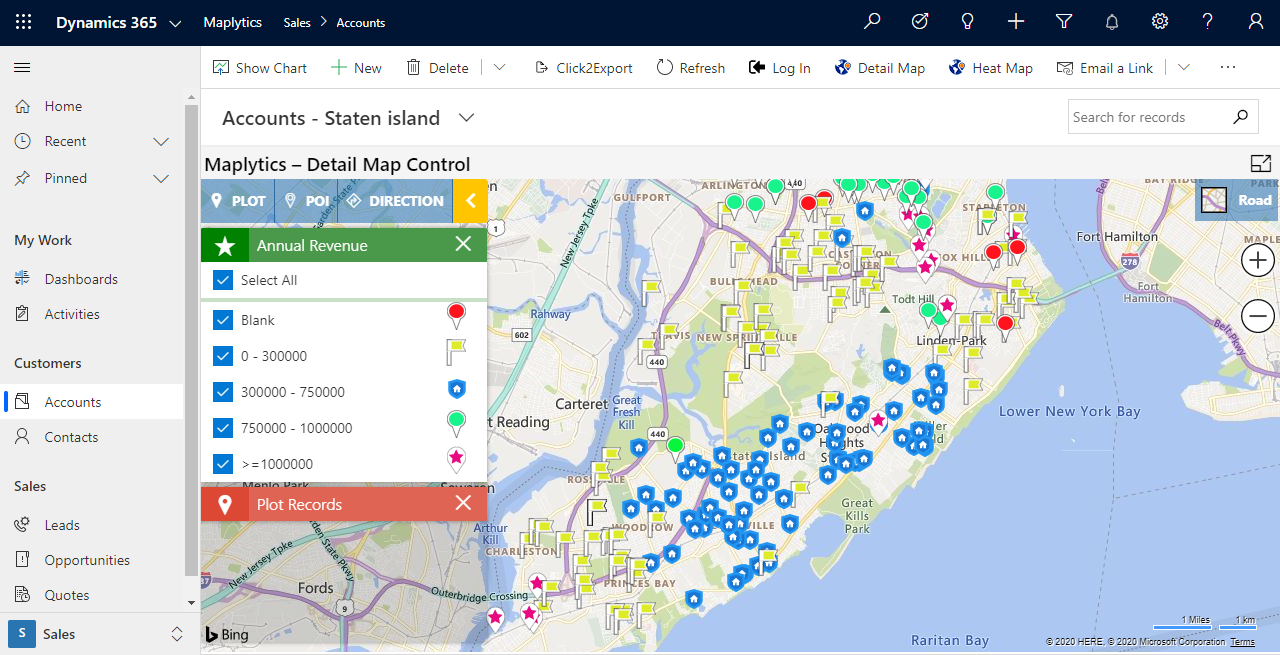Viewport: 1280px width, 655px height.
Task: Open the map Terms link
Action: pyautogui.click(x=1243, y=642)
